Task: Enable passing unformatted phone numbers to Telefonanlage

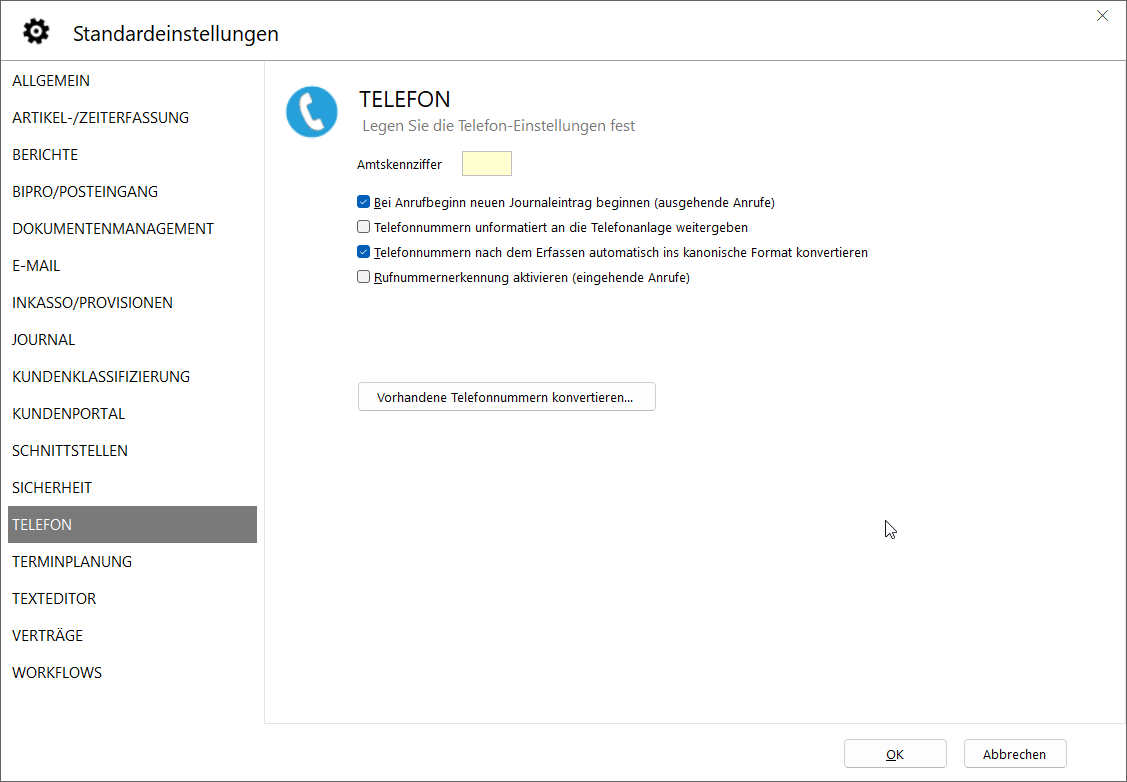Action: [364, 227]
